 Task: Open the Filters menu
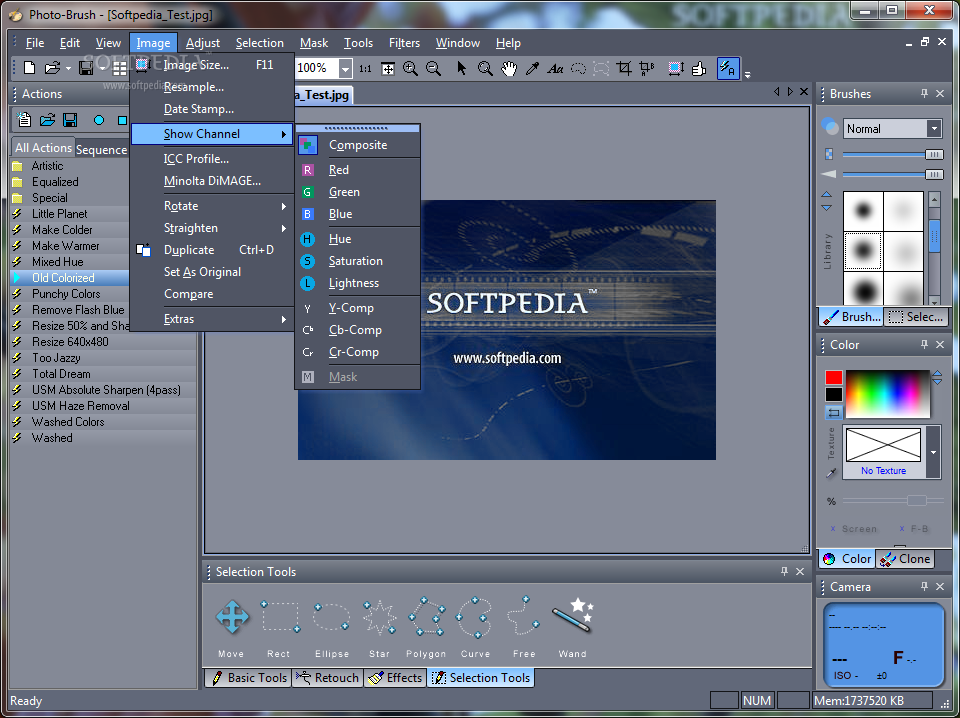(x=404, y=43)
